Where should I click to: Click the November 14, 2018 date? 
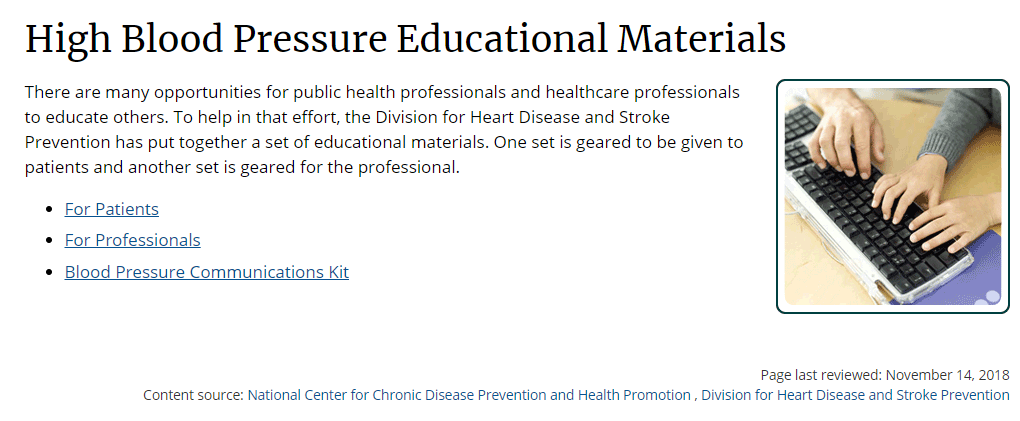pyautogui.click(x=948, y=375)
